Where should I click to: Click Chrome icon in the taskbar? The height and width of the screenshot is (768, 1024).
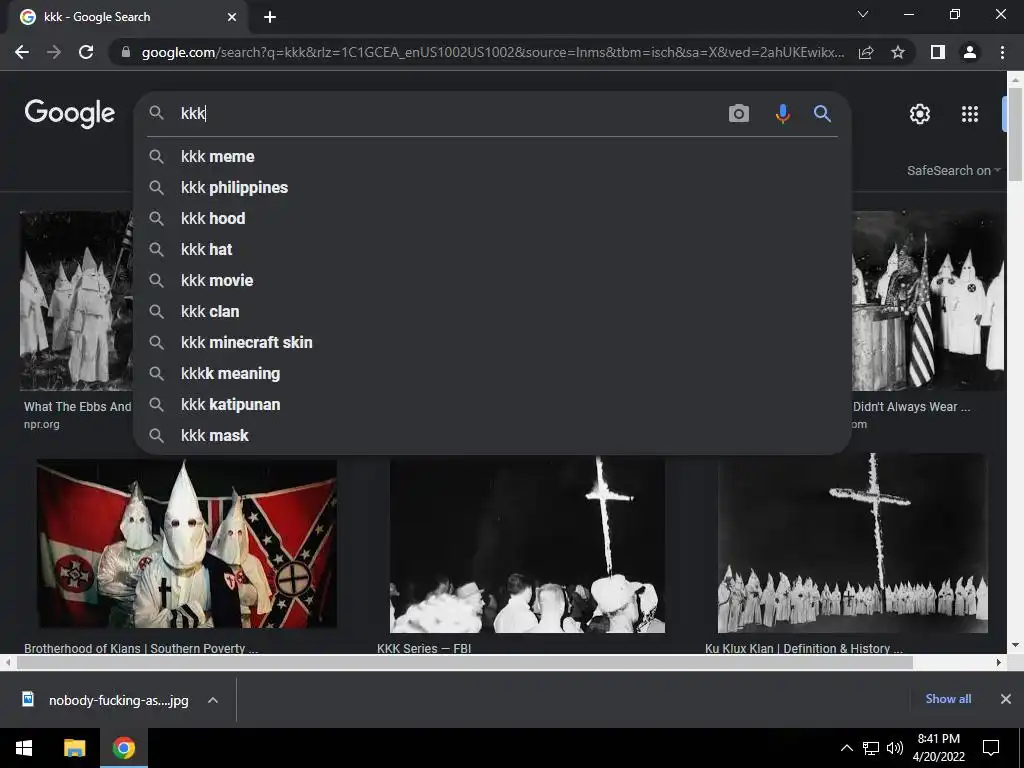pyautogui.click(x=123, y=748)
